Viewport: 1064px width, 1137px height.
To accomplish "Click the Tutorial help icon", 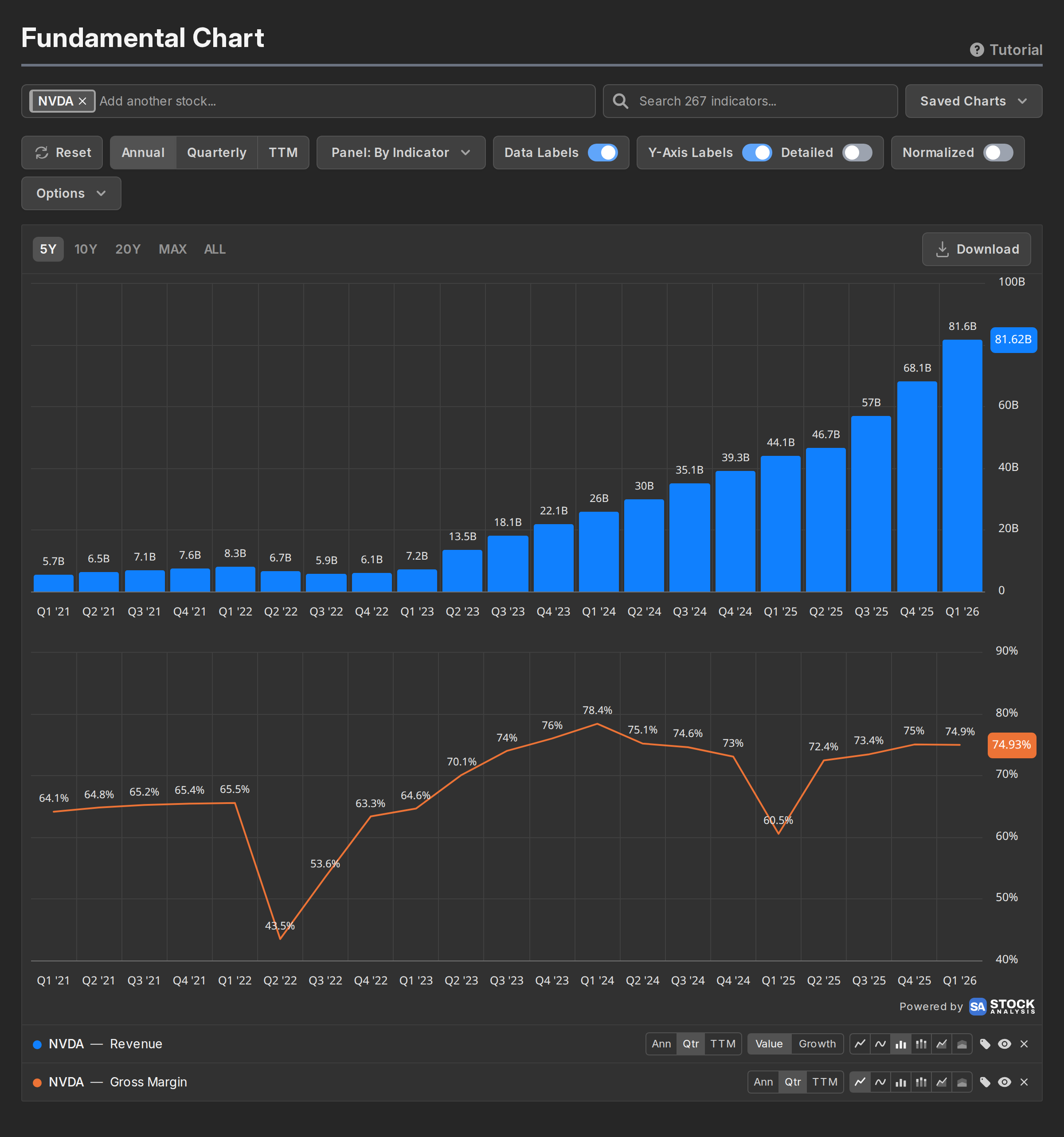I will pyautogui.click(x=977, y=50).
